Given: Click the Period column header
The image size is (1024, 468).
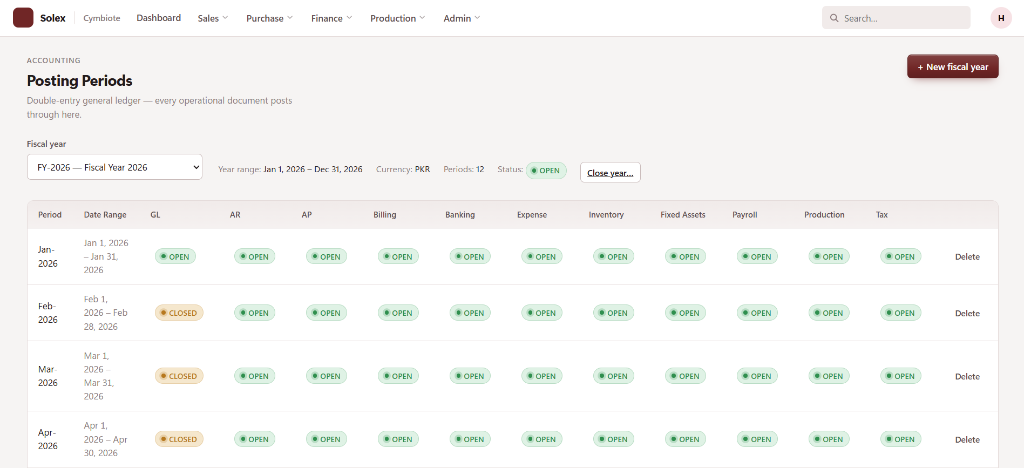Looking at the screenshot, I should (50, 215).
